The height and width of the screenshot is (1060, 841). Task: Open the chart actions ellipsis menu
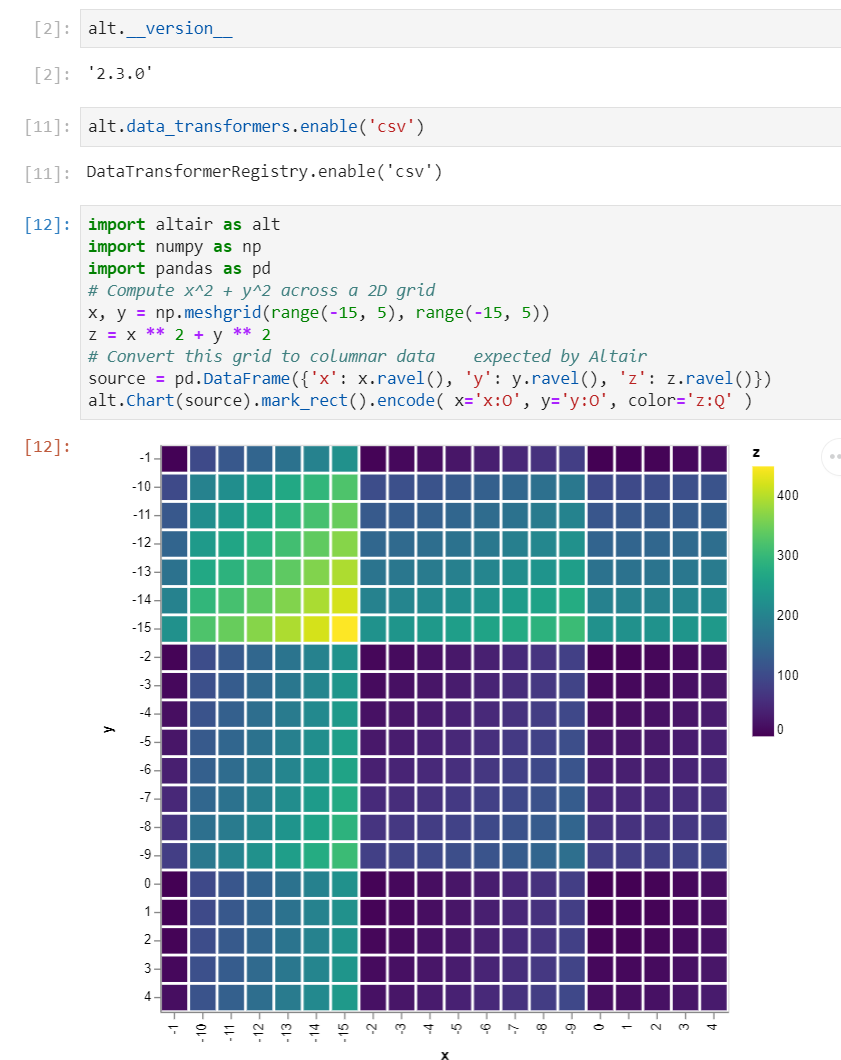click(x=833, y=456)
